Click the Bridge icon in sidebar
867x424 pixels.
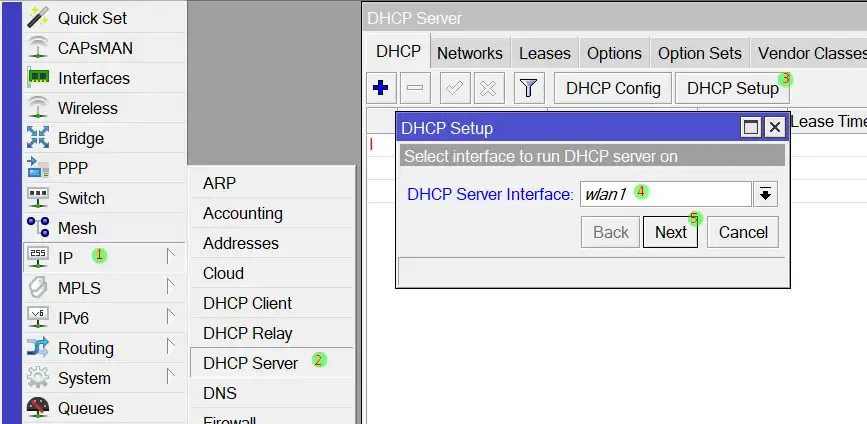coord(38,138)
